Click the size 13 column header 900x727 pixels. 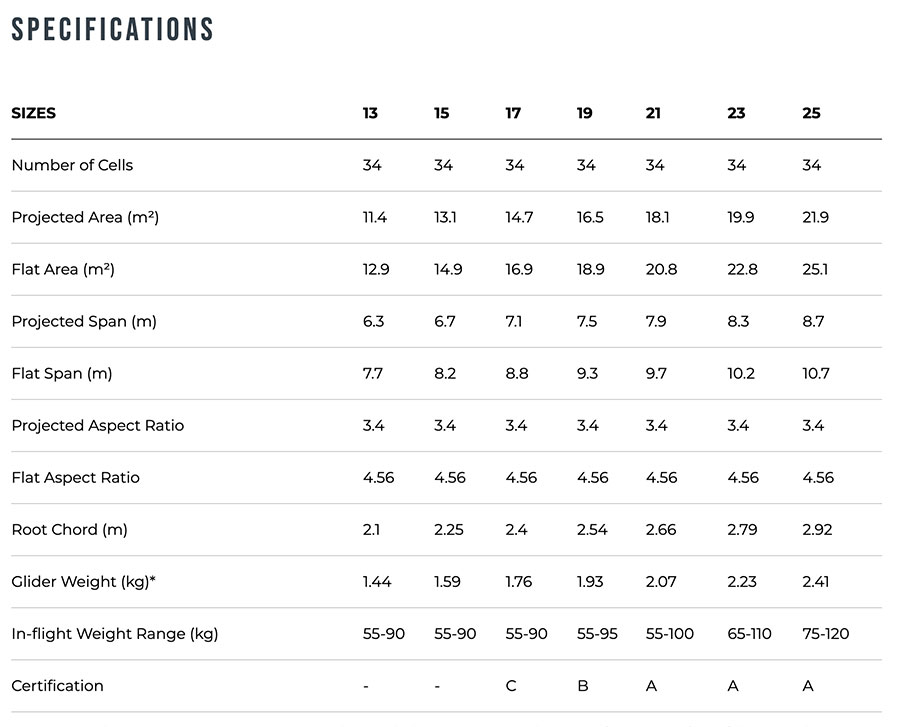point(370,113)
